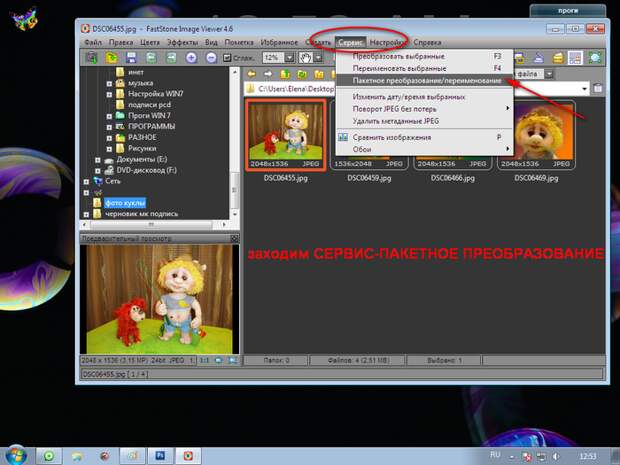This screenshot has width=620, height=465.
Task: Choose Преобразовать выбранные menu entry
Action: tap(424, 56)
